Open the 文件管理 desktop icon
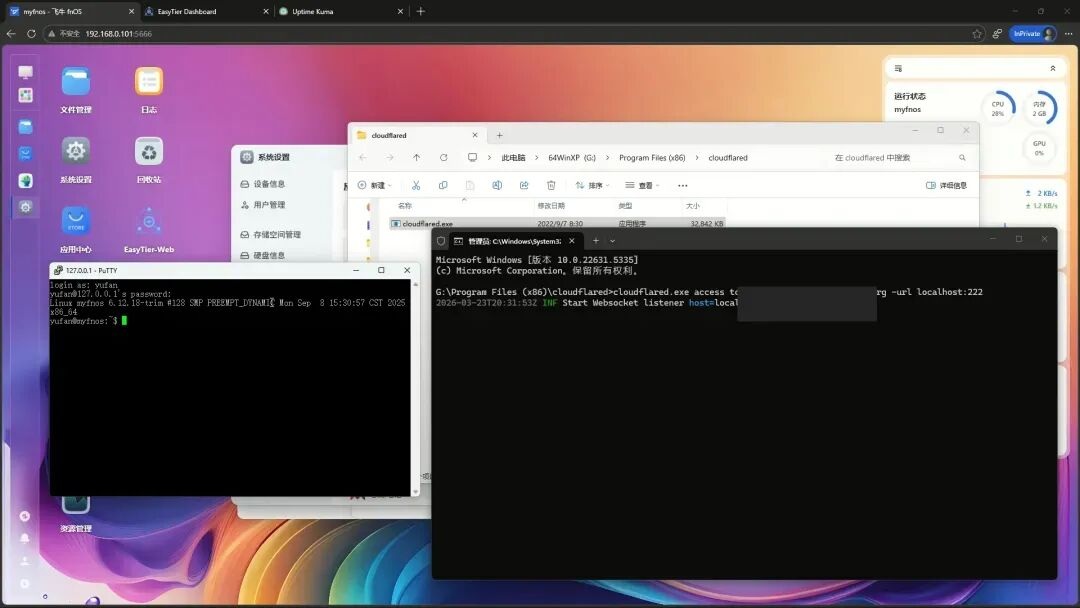Viewport: 1080px width, 608px height. [76, 82]
